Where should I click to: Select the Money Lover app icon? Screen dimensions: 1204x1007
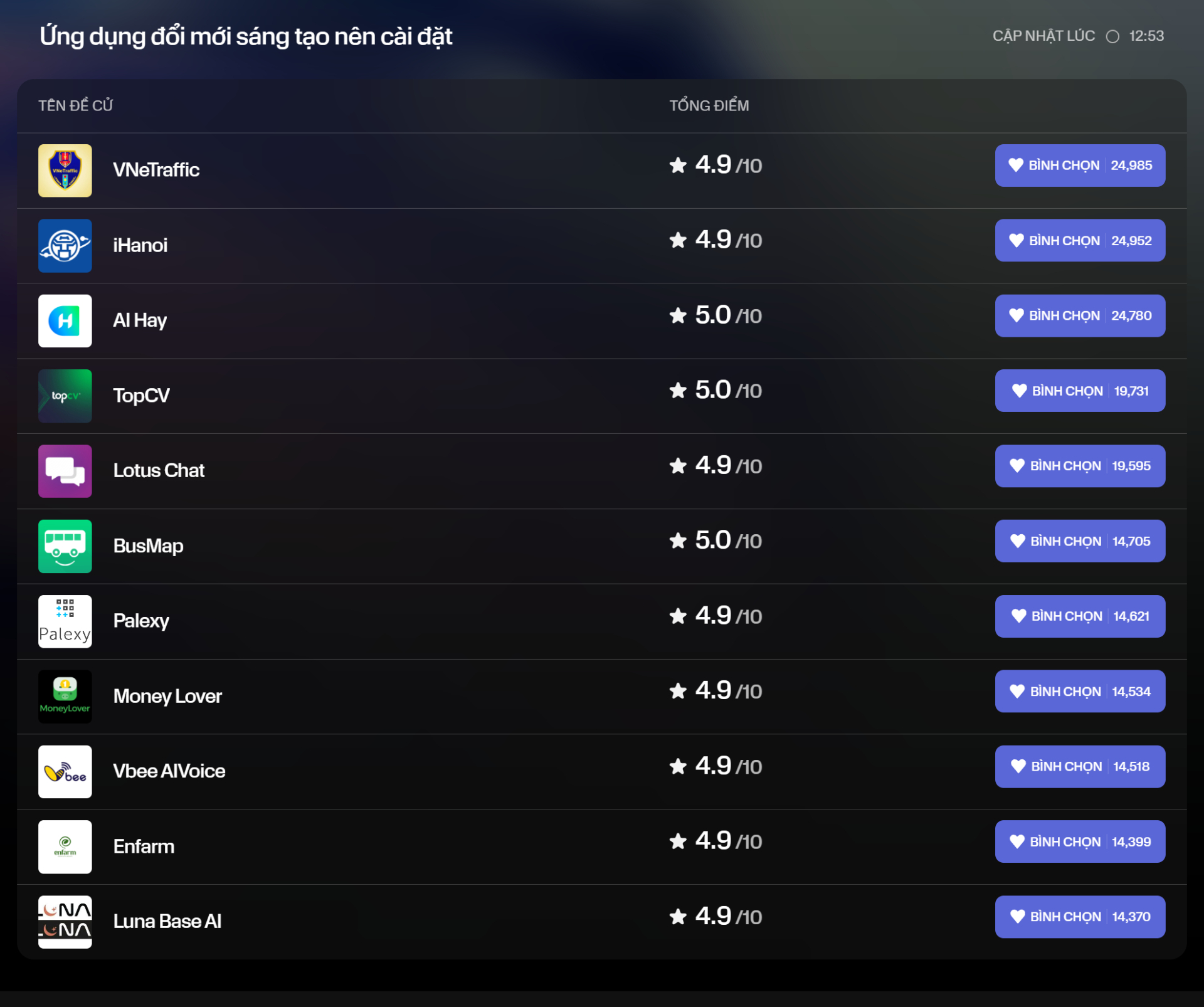[65, 697]
